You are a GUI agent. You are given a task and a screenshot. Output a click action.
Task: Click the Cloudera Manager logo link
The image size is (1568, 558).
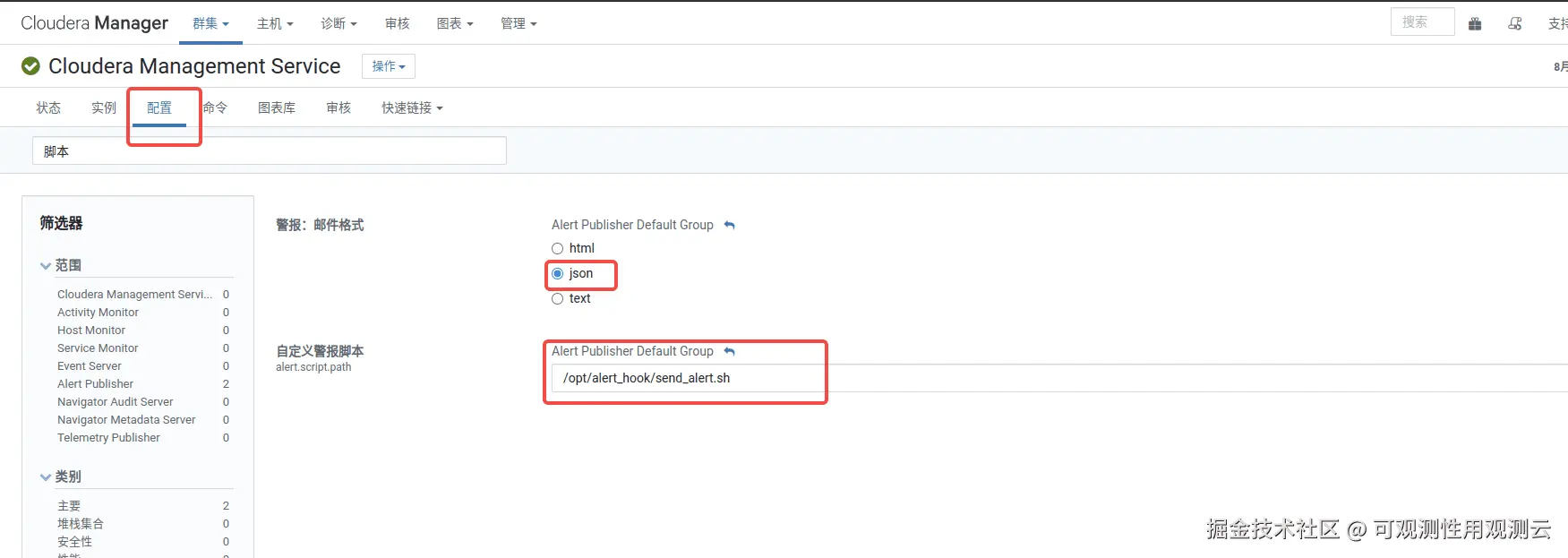click(x=94, y=22)
